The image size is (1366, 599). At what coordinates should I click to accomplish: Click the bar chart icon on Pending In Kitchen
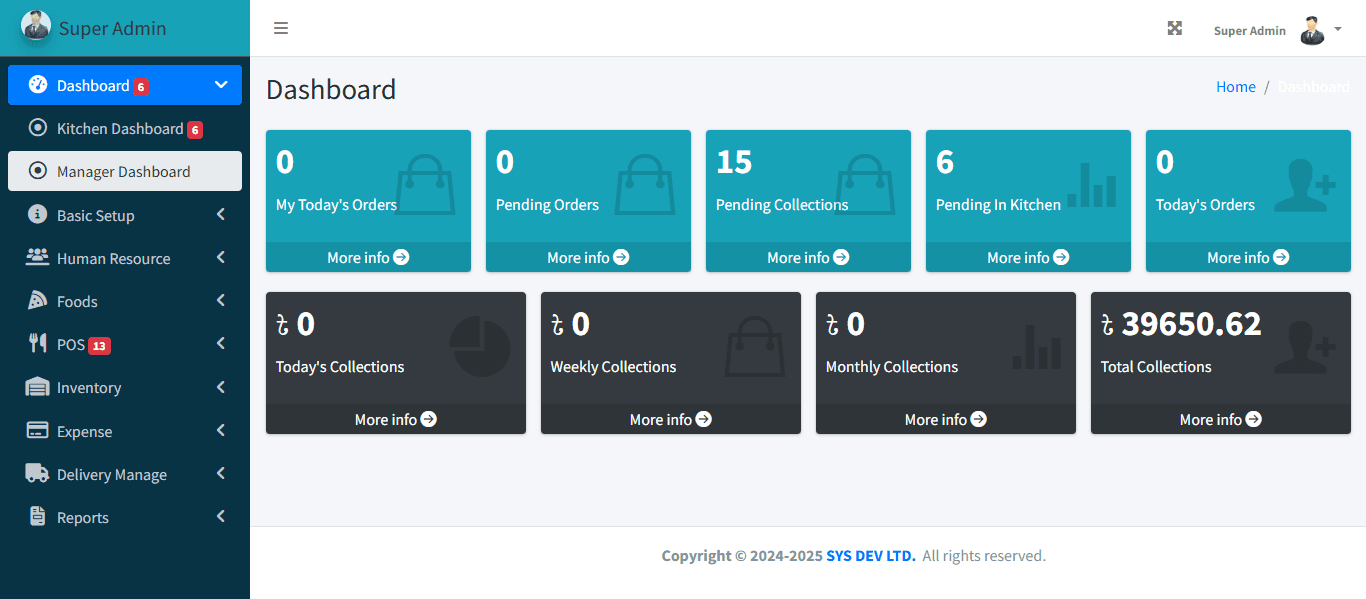(1092, 185)
